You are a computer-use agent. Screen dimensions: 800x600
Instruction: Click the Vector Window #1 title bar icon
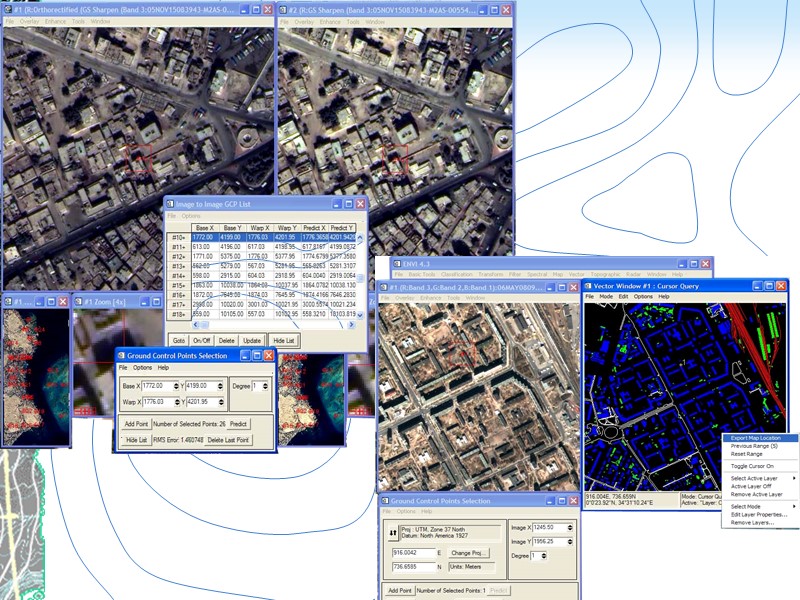pos(588,286)
